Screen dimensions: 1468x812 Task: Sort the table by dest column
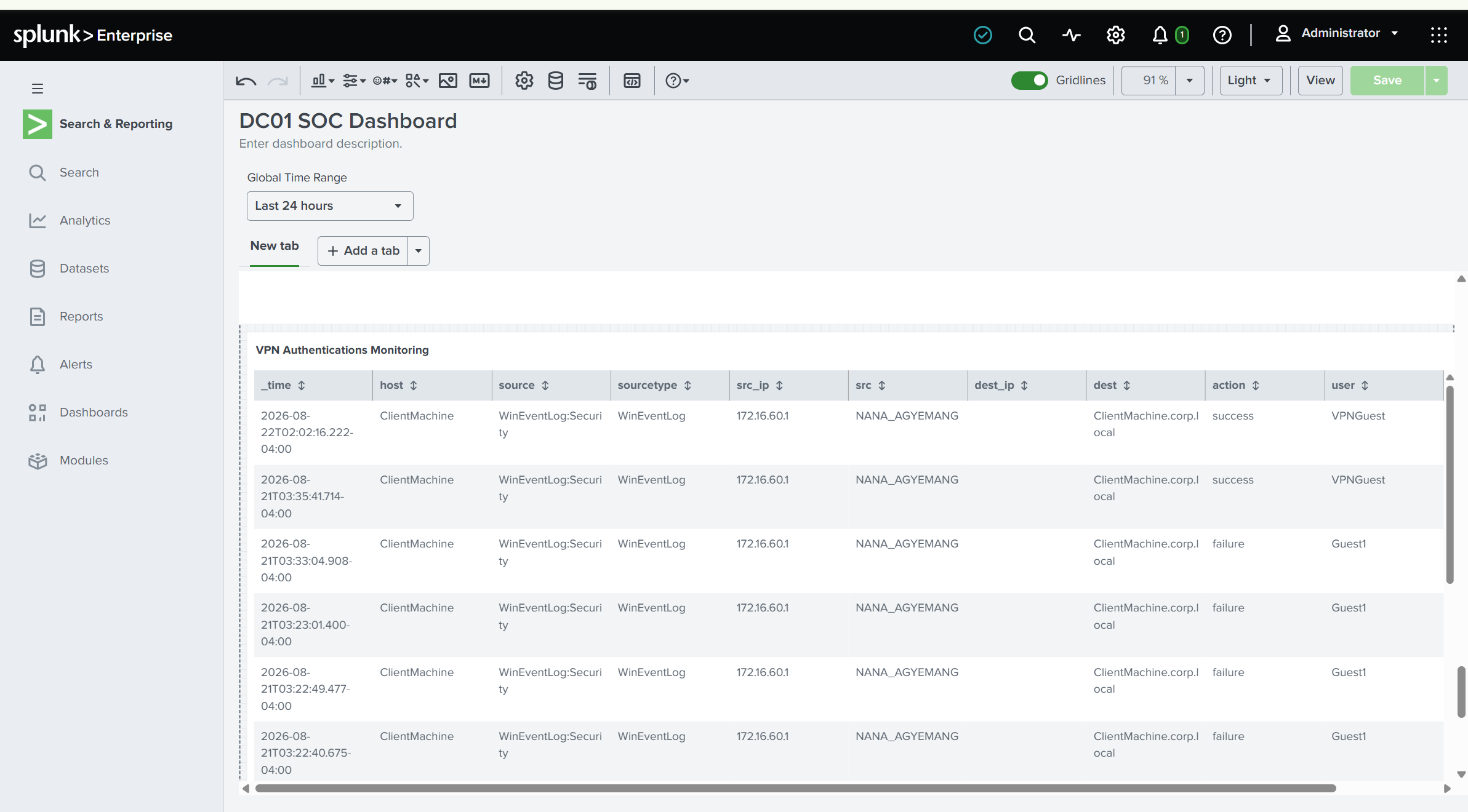pyautogui.click(x=1126, y=385)
